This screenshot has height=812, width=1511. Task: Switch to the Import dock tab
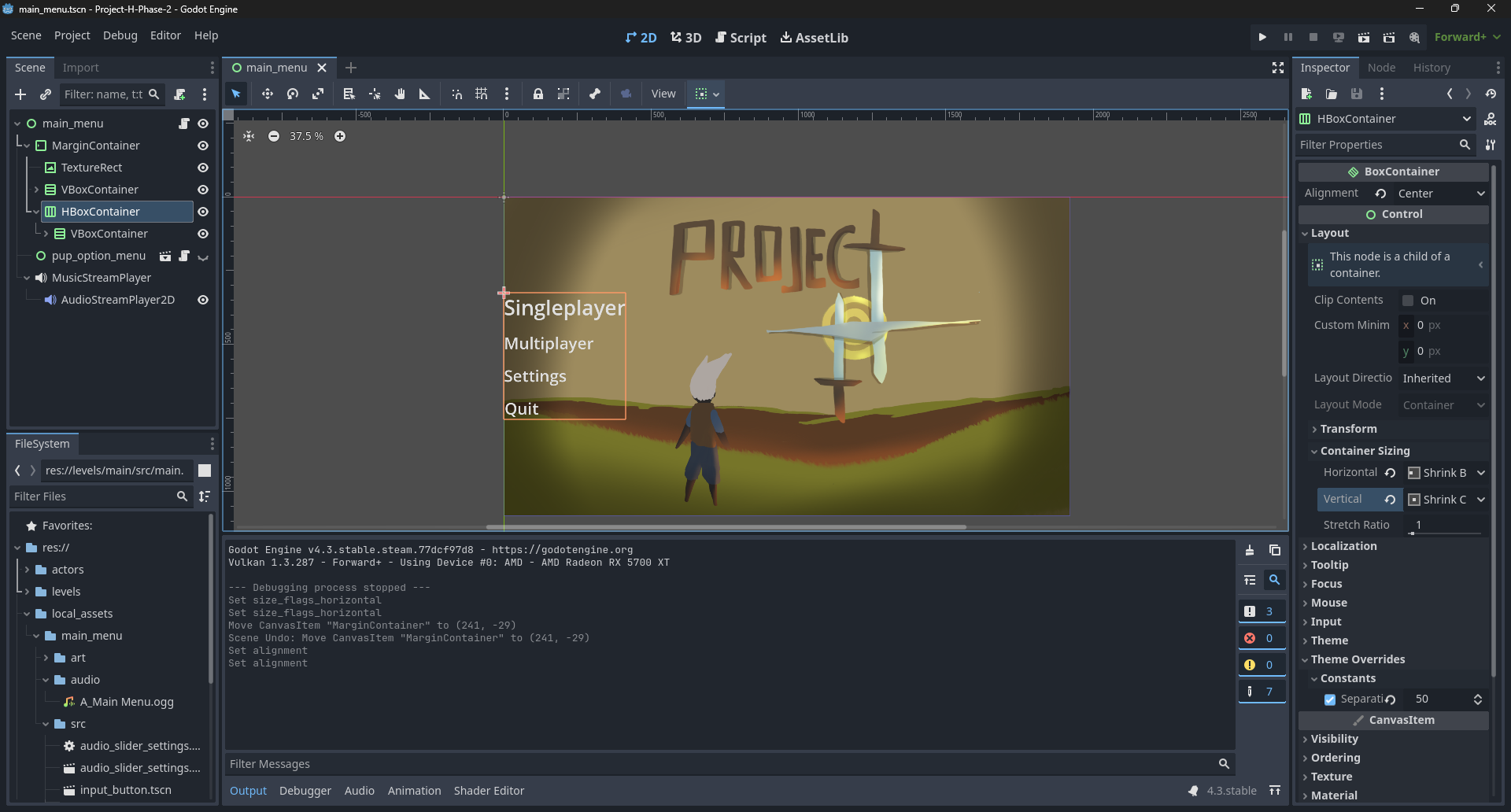pos(81,68)
